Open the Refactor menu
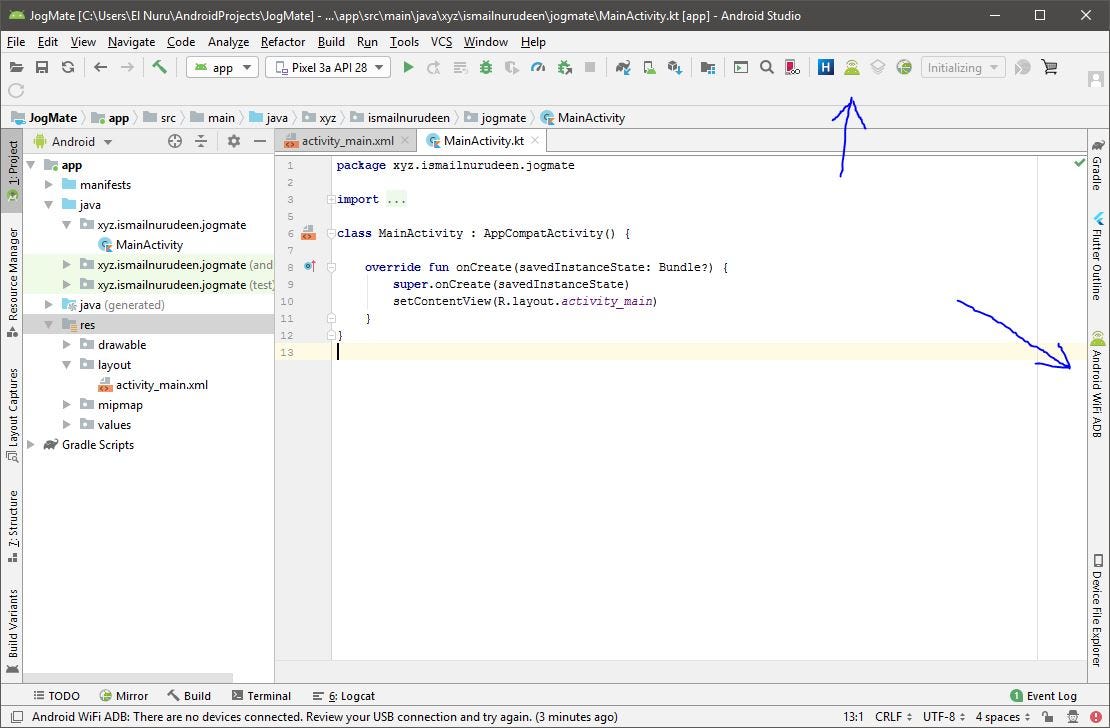The width and height of the screenshot is (1110, 728). [282, 42]
